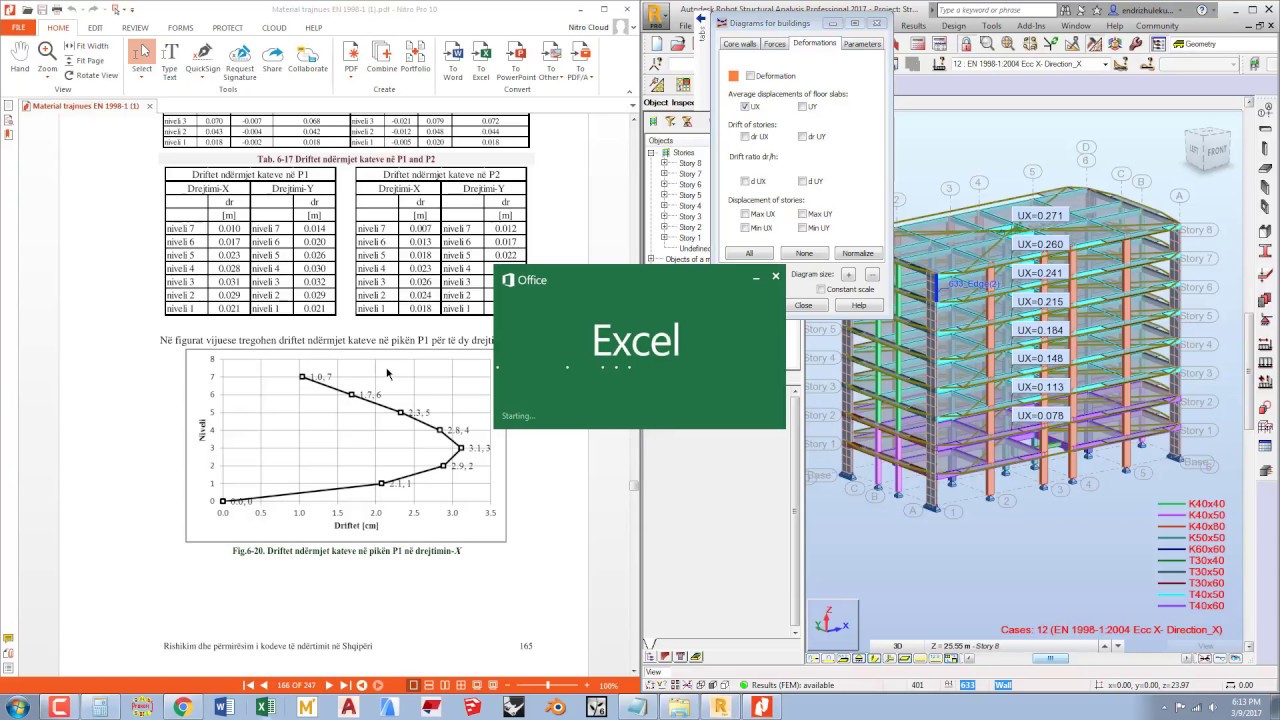Click the orange deformation color swatch
Viewport: 1280px width, 720px height.
(x=733, y=76)
